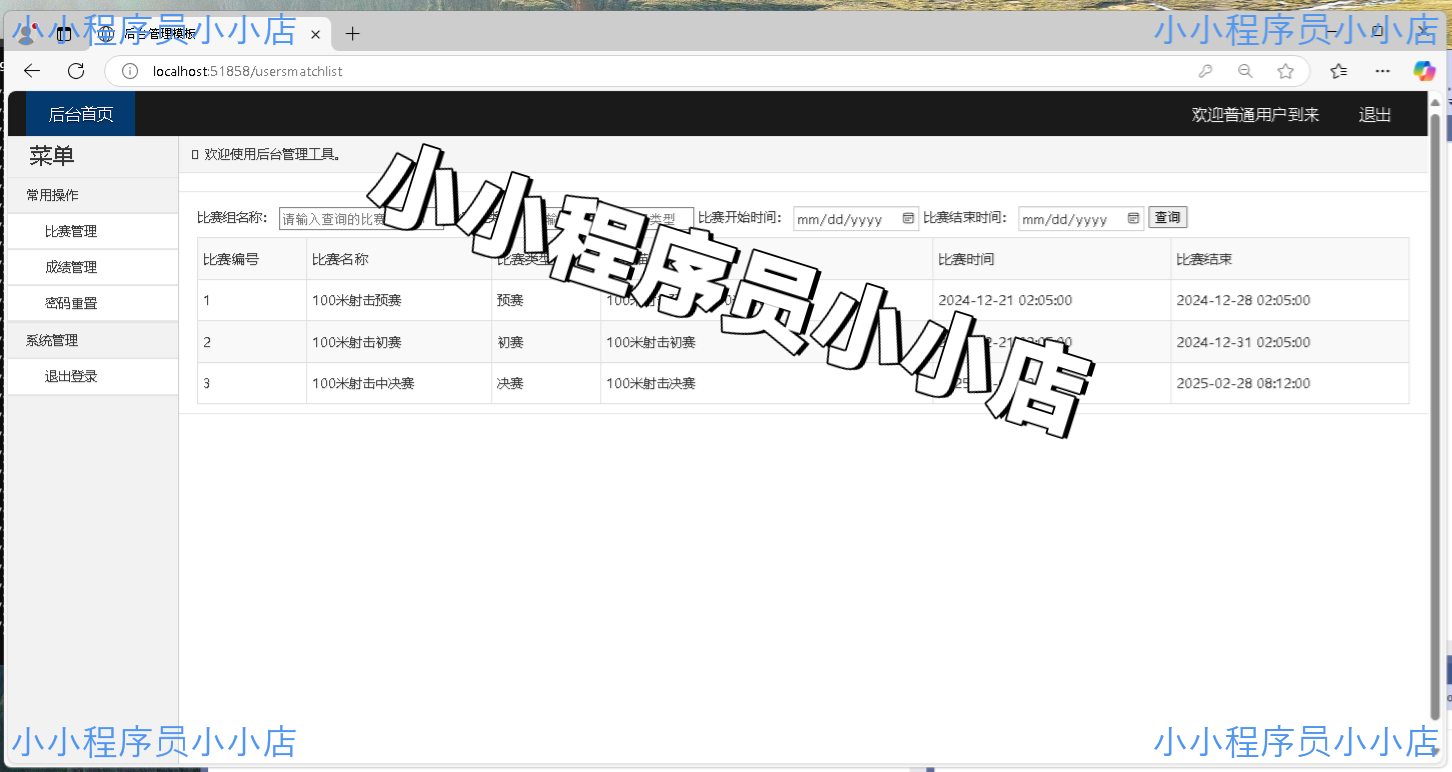This screenshot has width=1452, height=772.
Task: Go back with the browser back arrow
Action: click(32, 71)
